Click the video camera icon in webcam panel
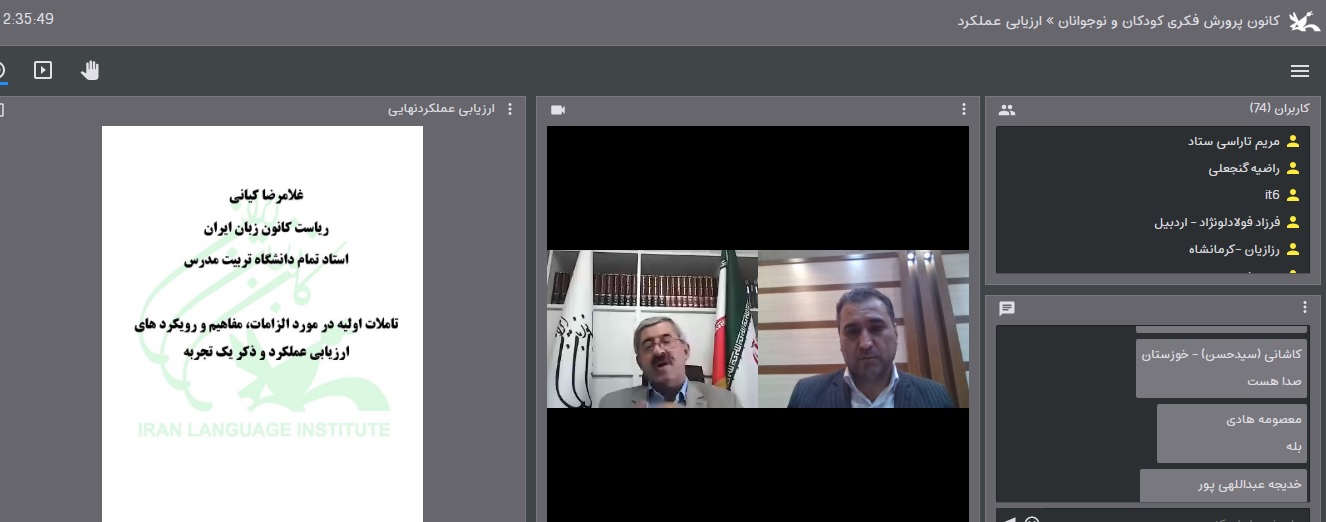This screenshot has width=1326, height=522. click(558, 109)
